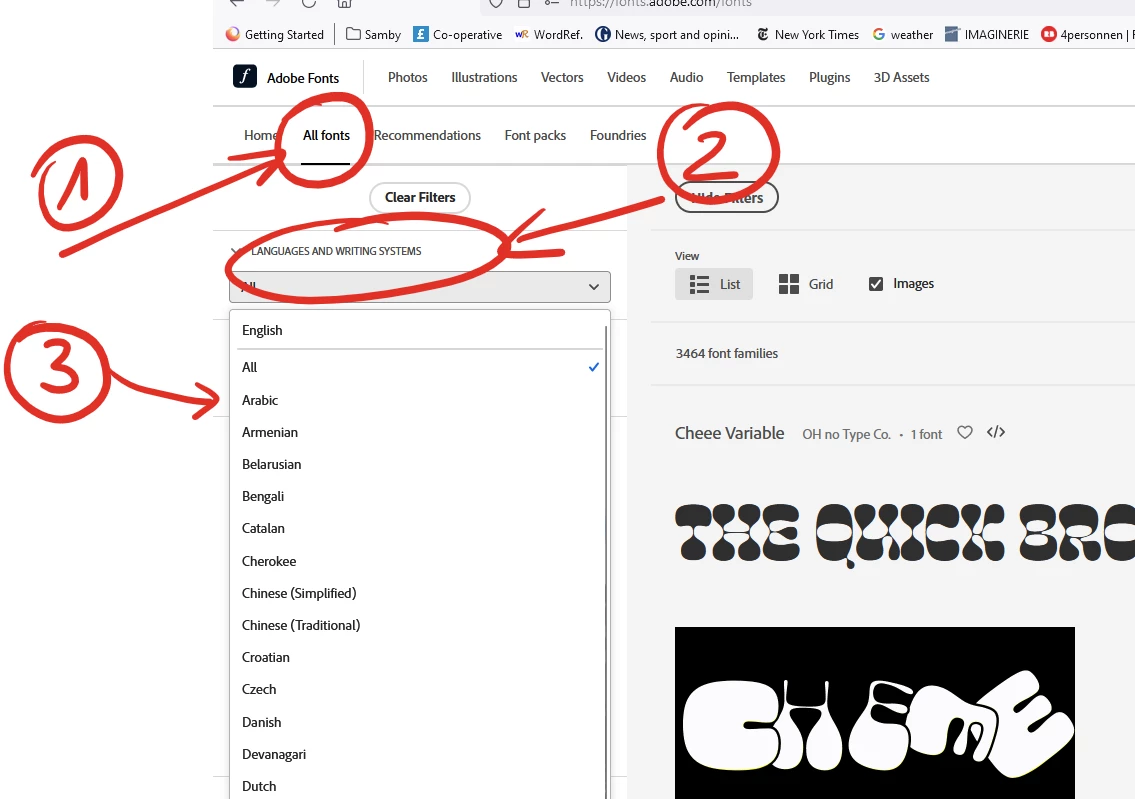This screenshot has height=799, width=1135.
Task: Select Armenian in the language list
Action: coord(418,432)
